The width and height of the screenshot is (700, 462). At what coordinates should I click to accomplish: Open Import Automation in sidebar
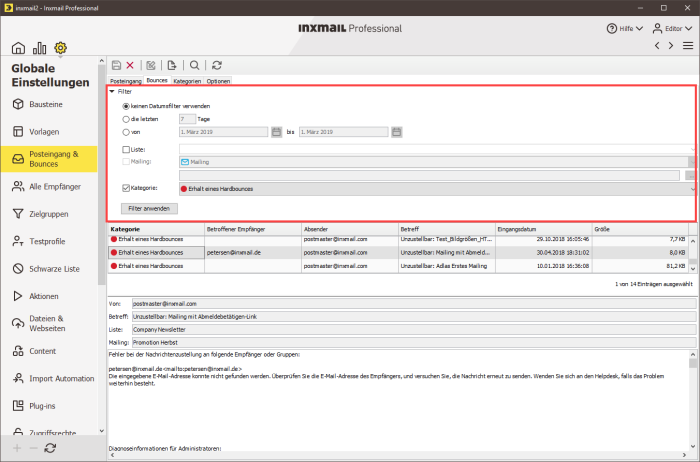(x=49, y=379)
